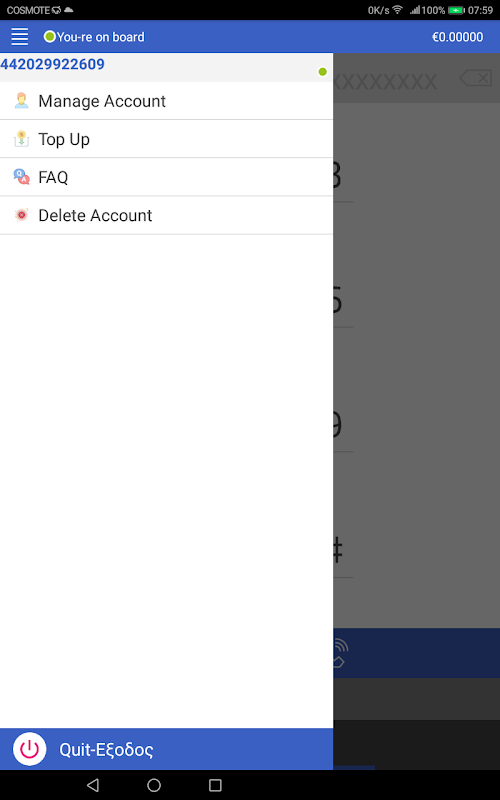
Task: Tap the dimmed call button bar
Action: 416,653
